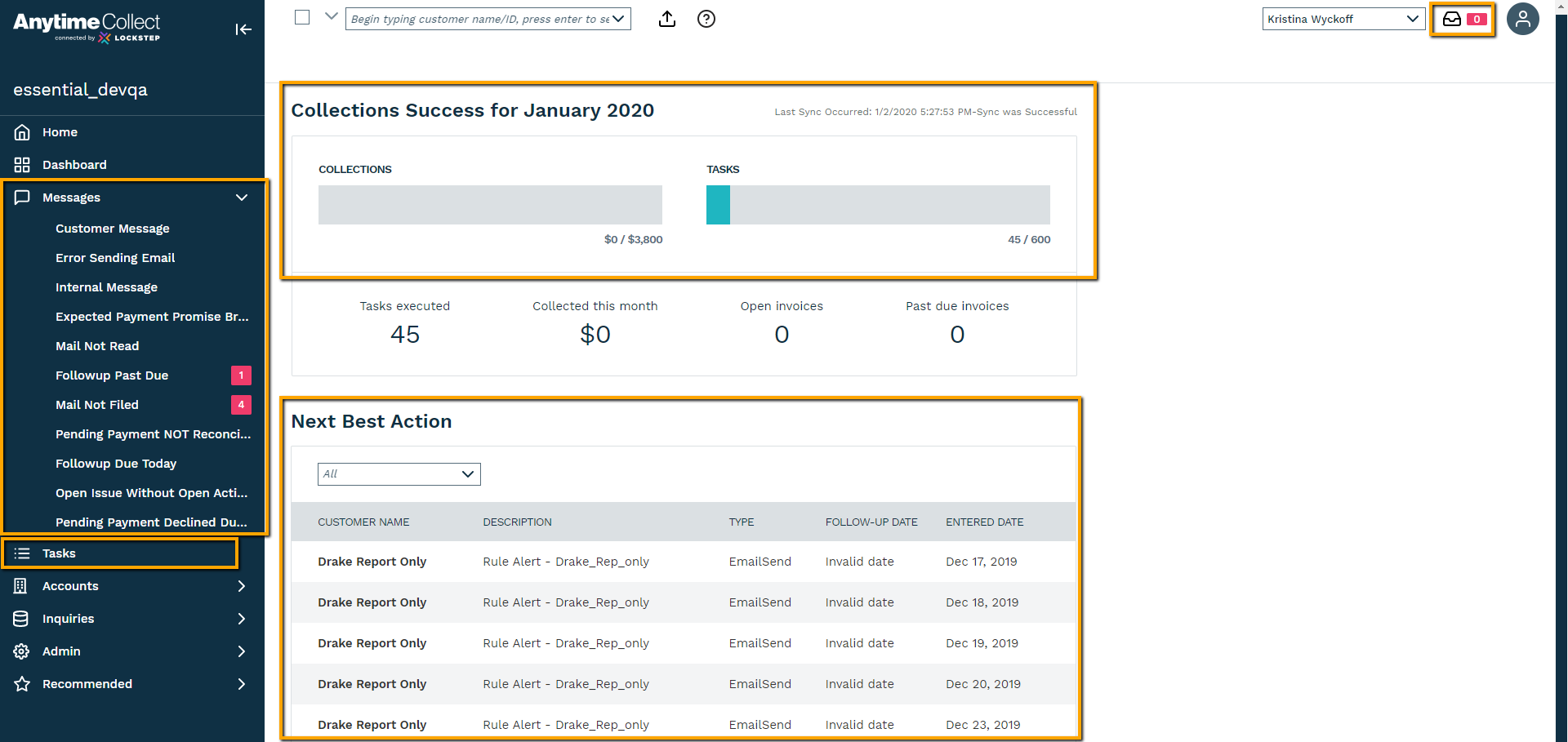Click the Tasks progress bar
Image resolution: width=1568 pixels, height=742 pixels.
pos(878,205)
